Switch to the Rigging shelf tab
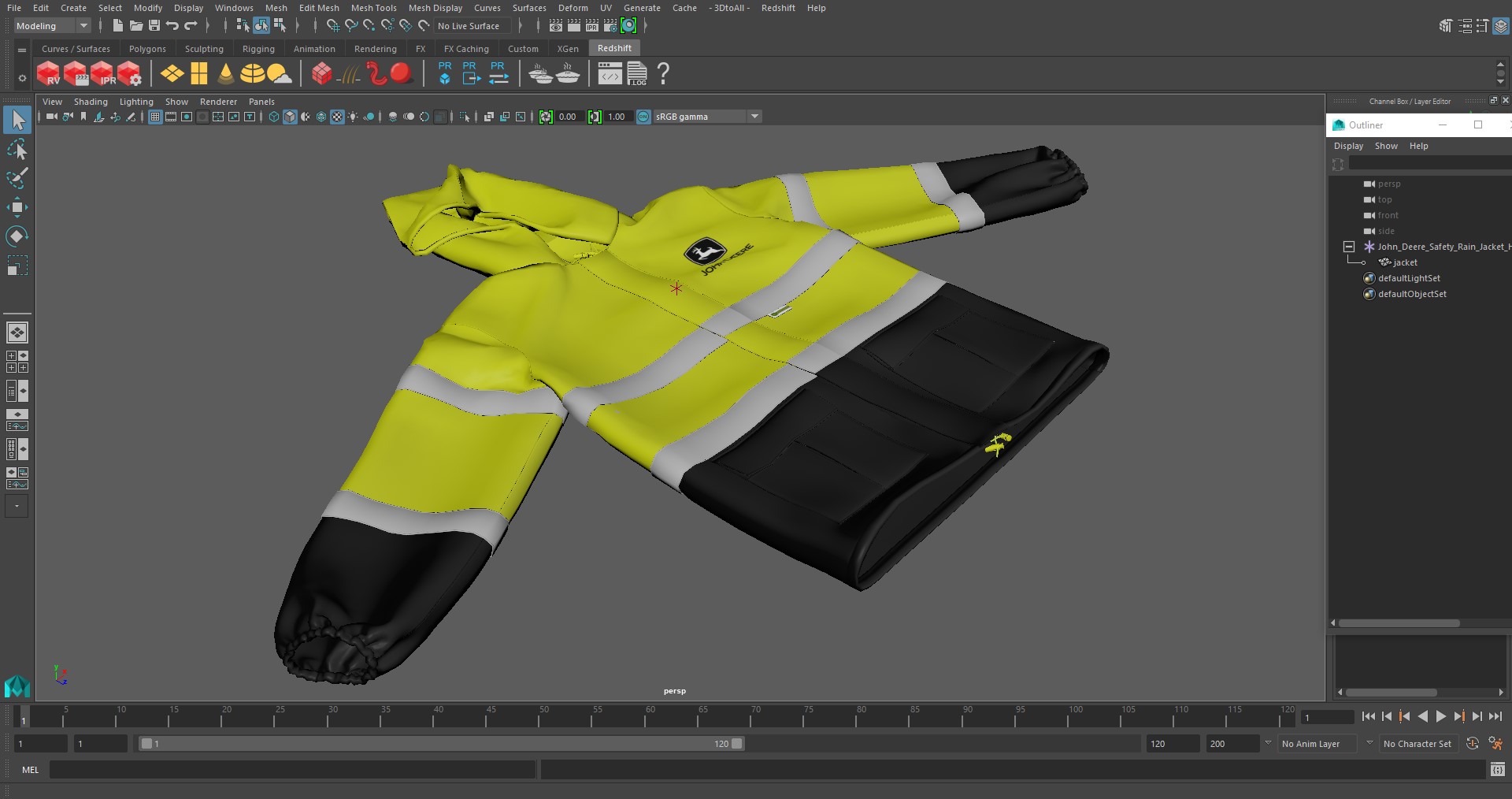 click(x=258, y=49)
